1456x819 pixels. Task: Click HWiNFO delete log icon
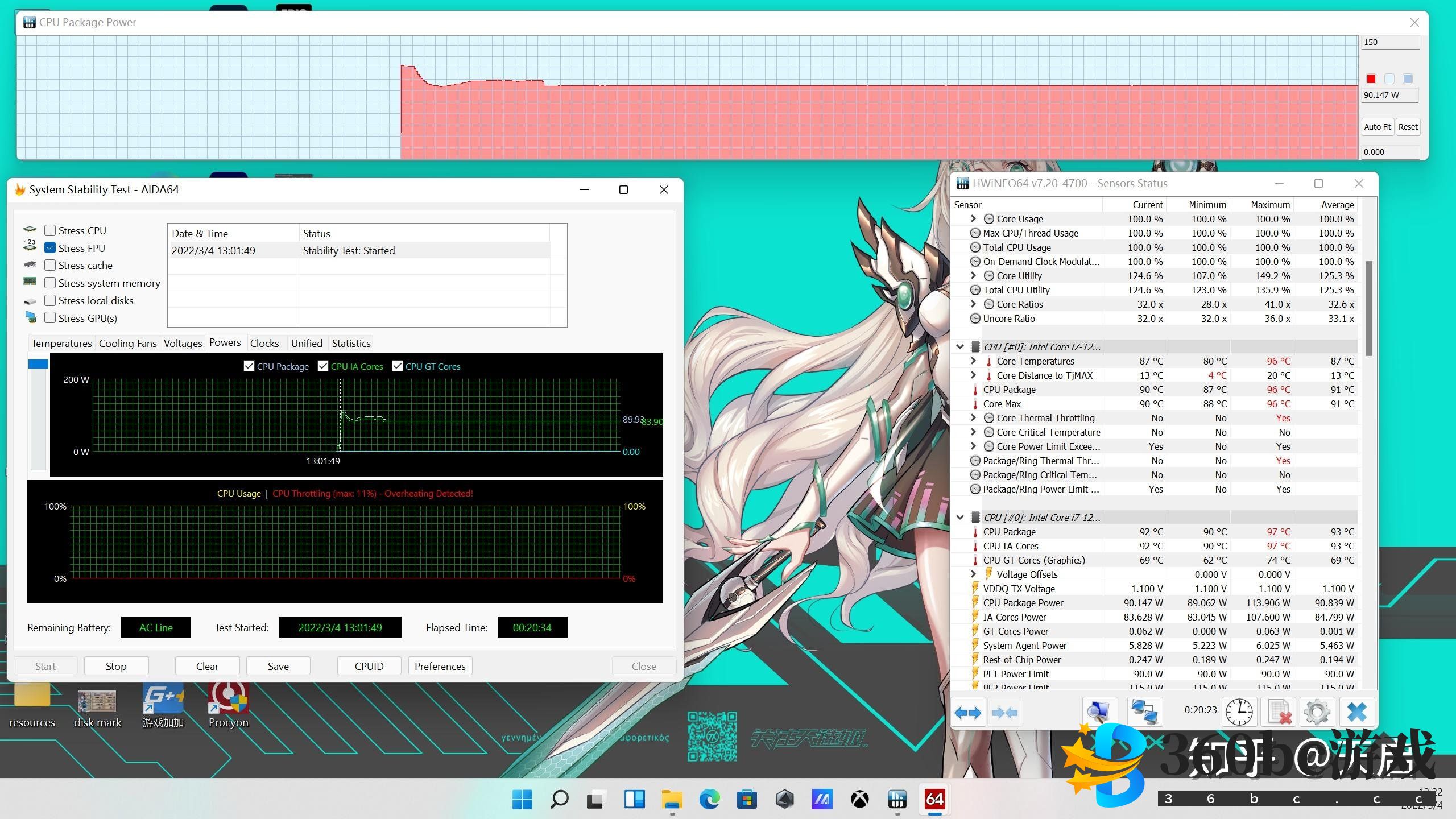(1279, 713)
